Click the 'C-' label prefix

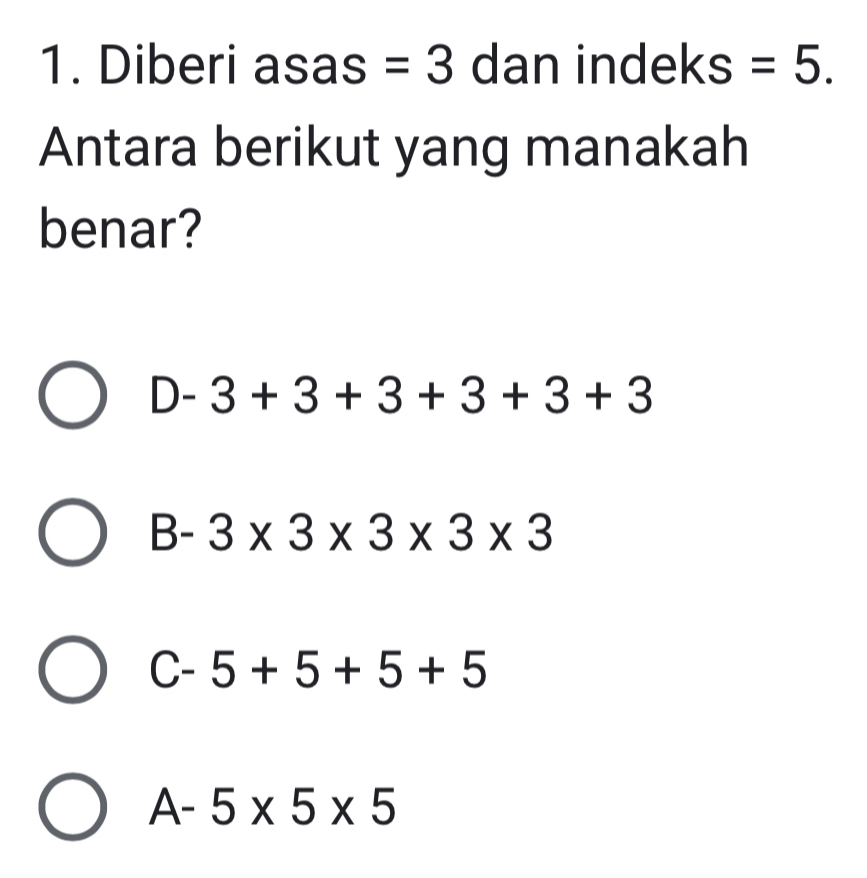point(173,670)
